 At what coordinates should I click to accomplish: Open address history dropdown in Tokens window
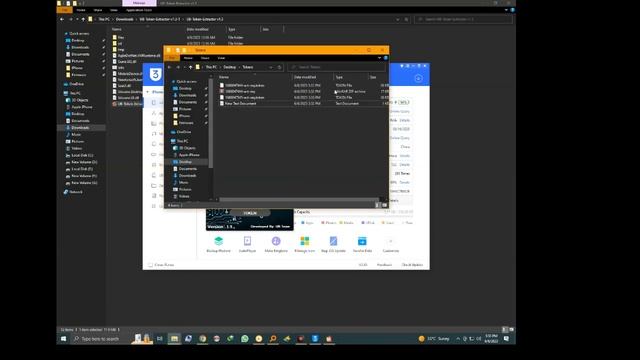[271, 67]
